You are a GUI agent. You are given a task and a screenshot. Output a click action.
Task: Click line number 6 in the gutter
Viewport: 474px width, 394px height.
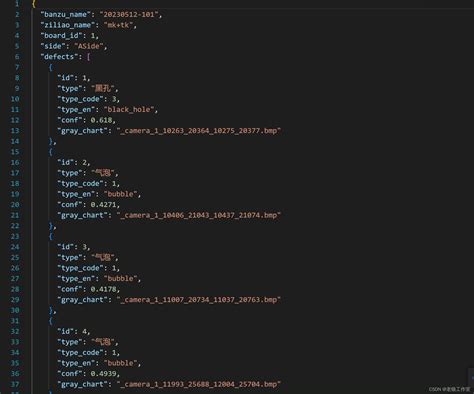click(x=17, y=57)
